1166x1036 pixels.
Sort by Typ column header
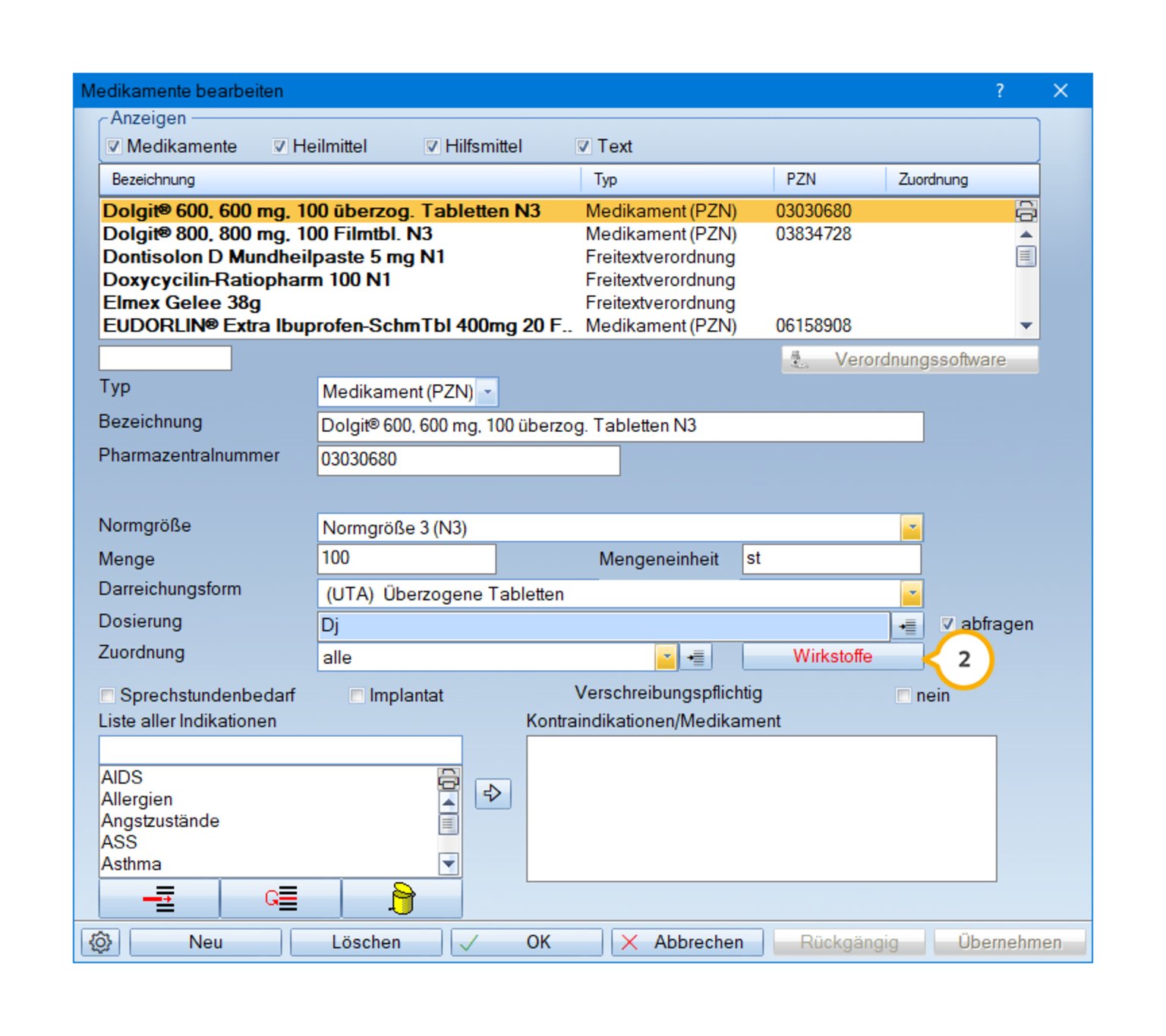click(x=677, y=180)
